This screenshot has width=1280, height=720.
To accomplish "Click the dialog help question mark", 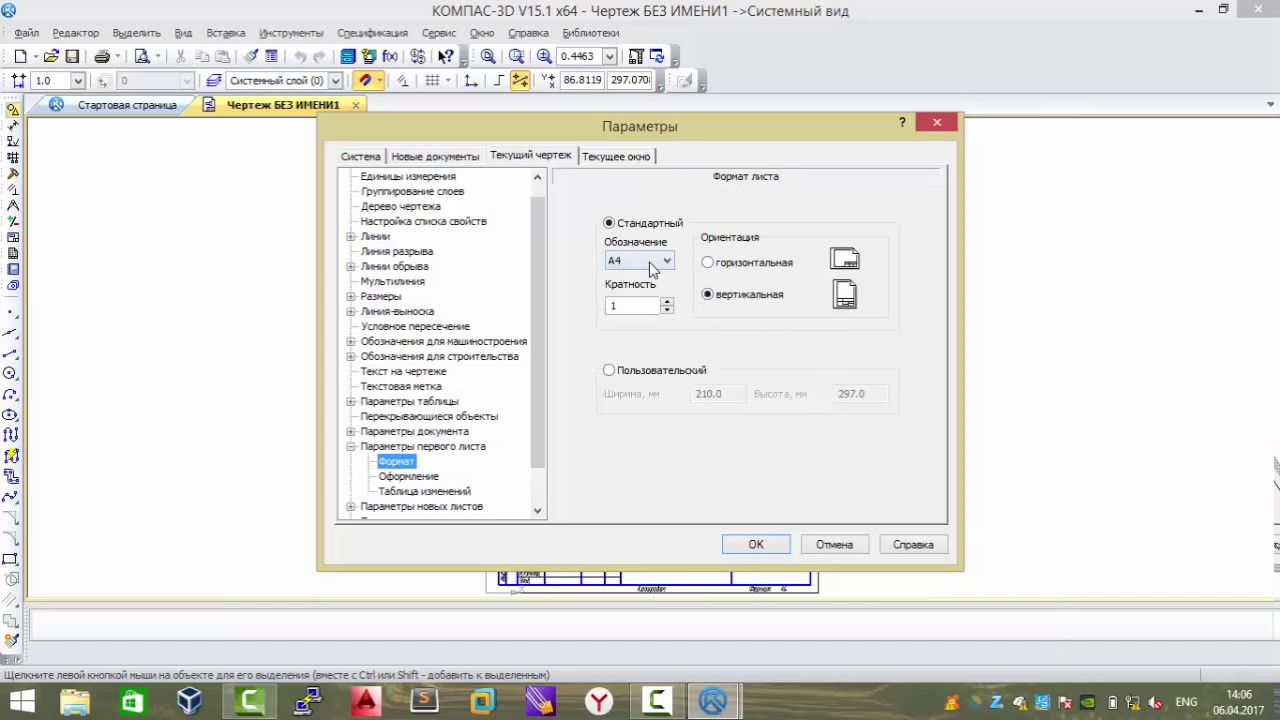I will pyautogui.click(x=902, y=122).
